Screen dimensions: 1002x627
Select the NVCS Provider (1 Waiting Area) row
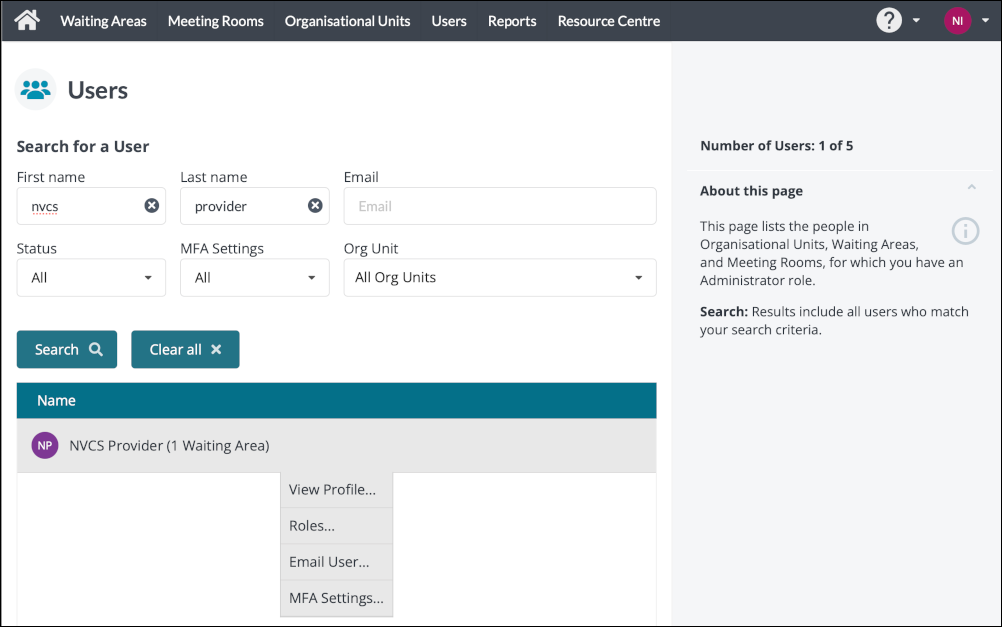pos(336,445)
